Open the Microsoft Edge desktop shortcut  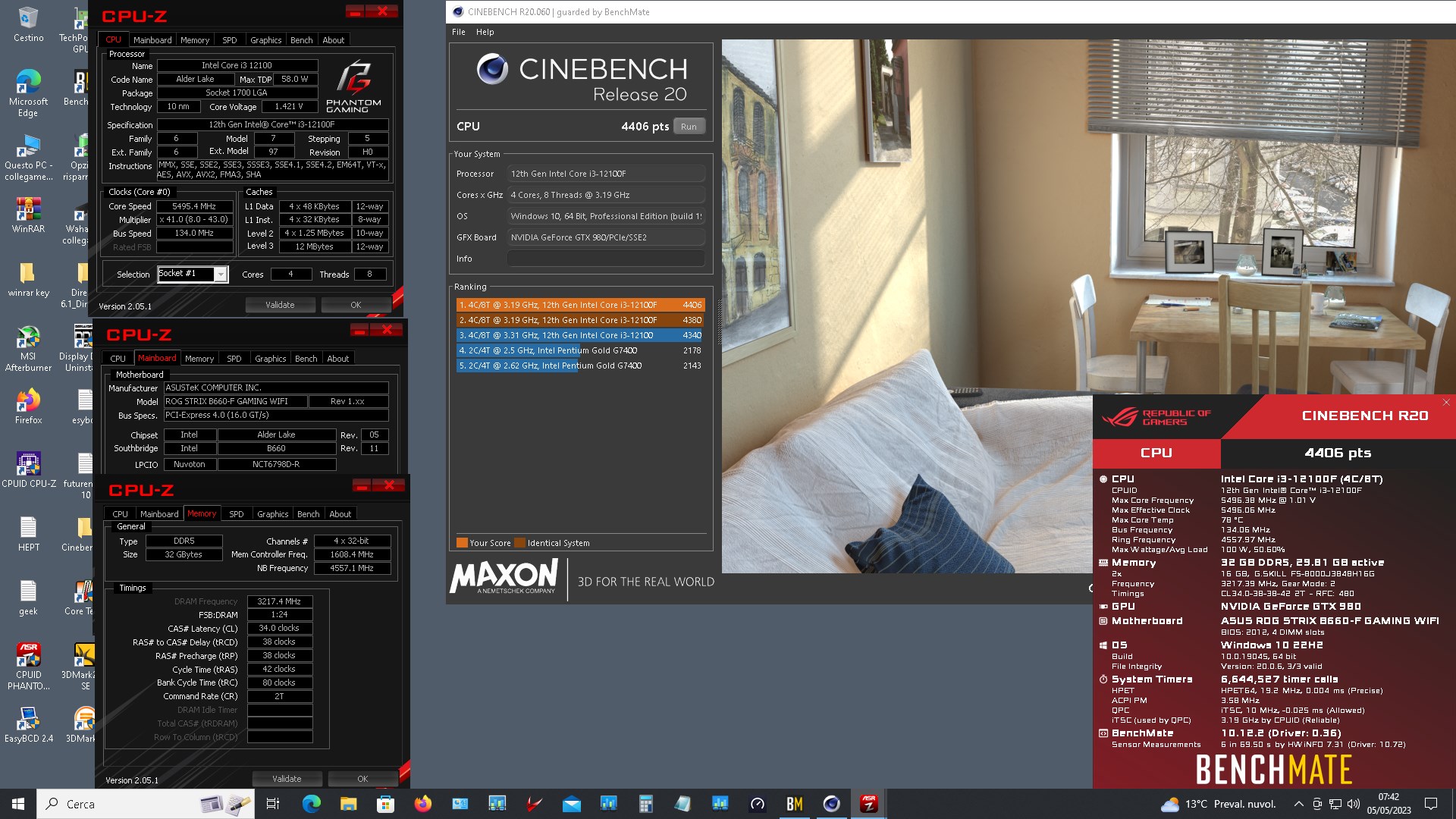click(28, 93)
